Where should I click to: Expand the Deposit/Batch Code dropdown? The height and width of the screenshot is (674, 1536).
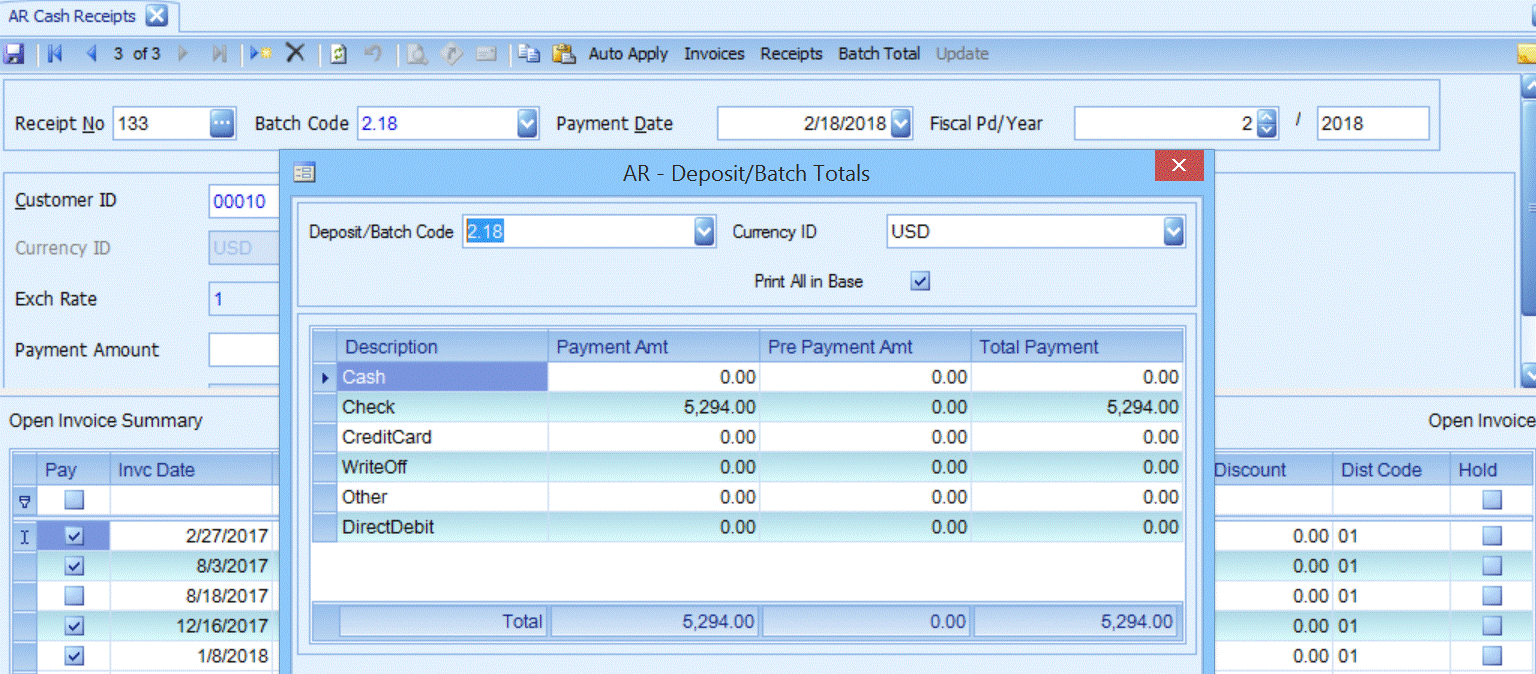(x=704, y=232)
